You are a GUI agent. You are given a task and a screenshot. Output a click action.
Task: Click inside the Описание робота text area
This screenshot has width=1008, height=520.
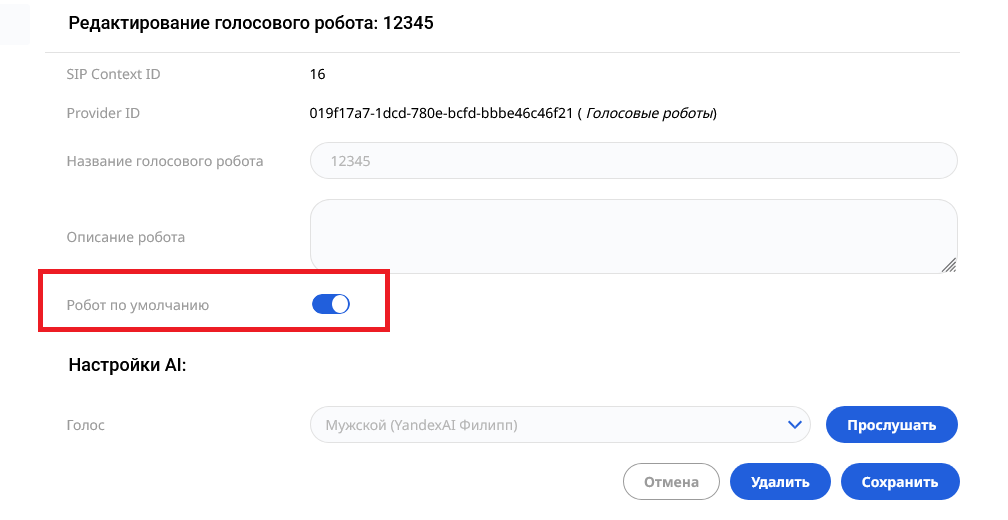[634, 237]
